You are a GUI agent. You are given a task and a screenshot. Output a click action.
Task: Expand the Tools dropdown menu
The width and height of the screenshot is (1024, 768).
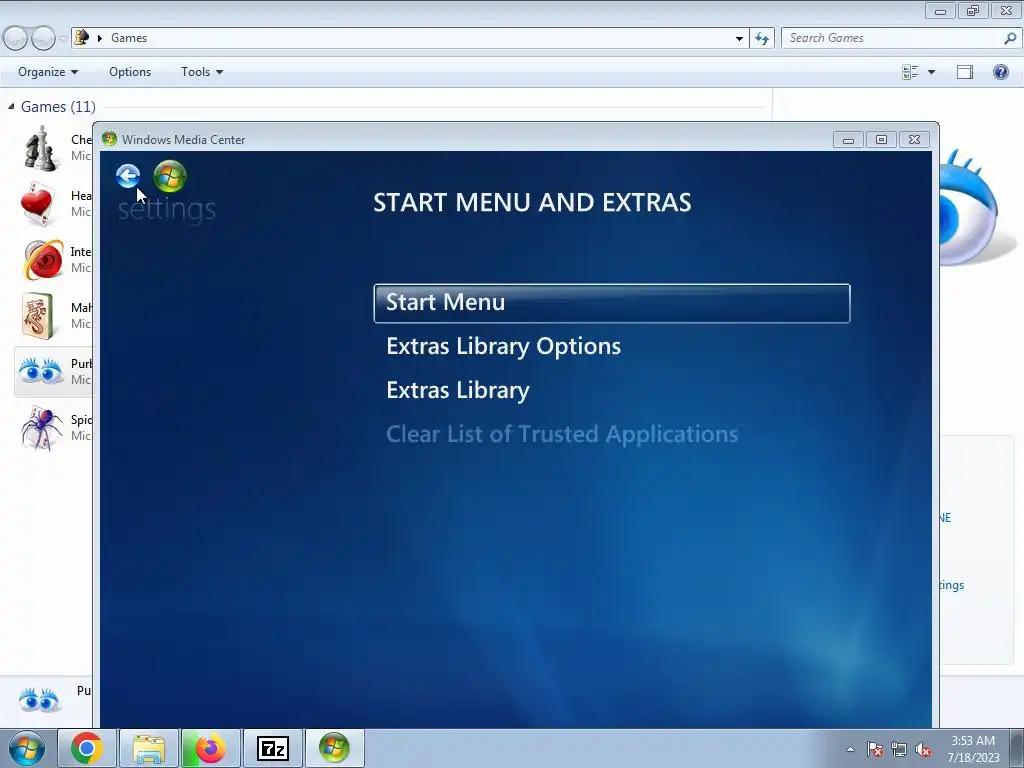[x=202, y=72]
